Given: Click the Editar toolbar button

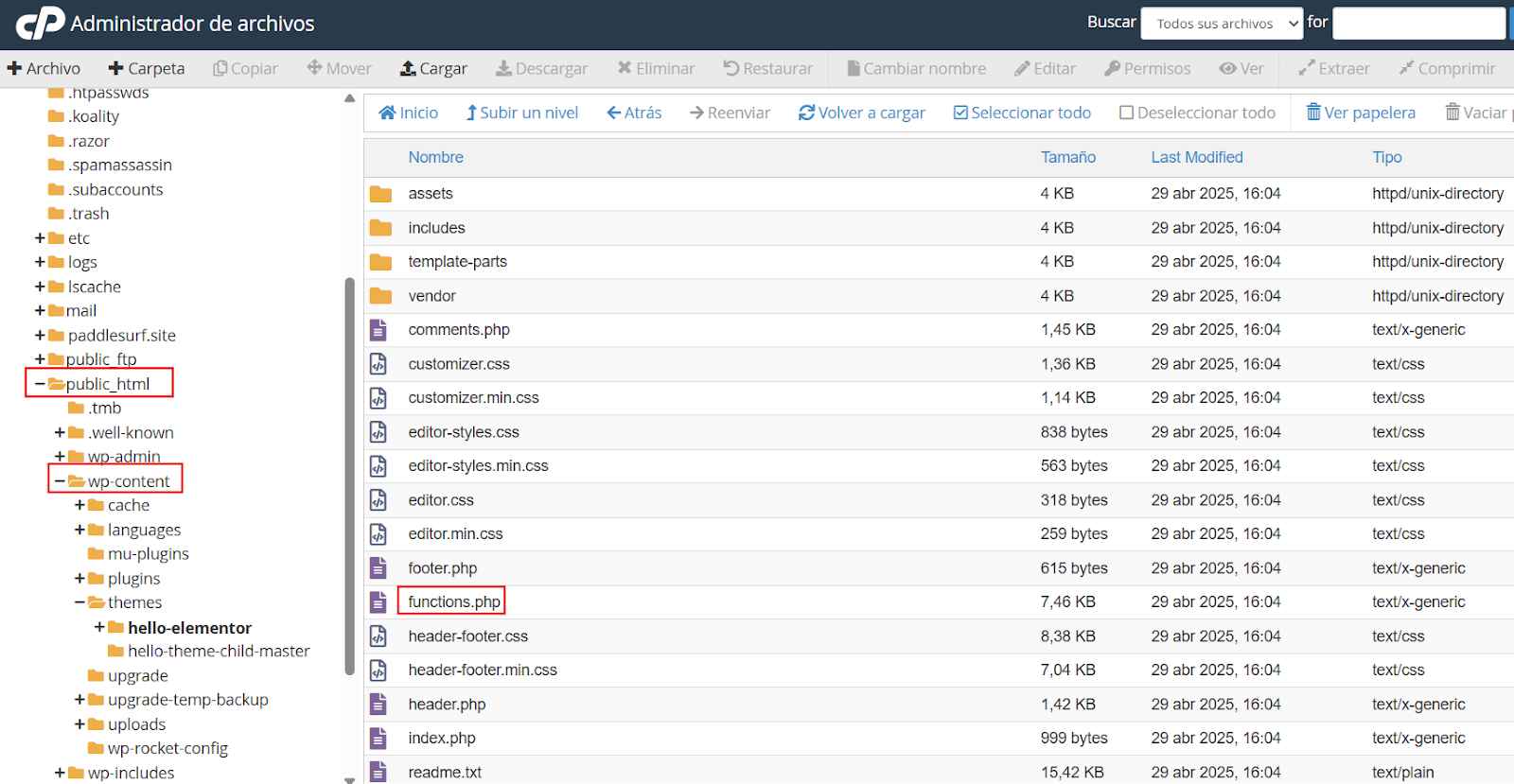Looking at the screenshot, I should click(x=1045, y=68).
